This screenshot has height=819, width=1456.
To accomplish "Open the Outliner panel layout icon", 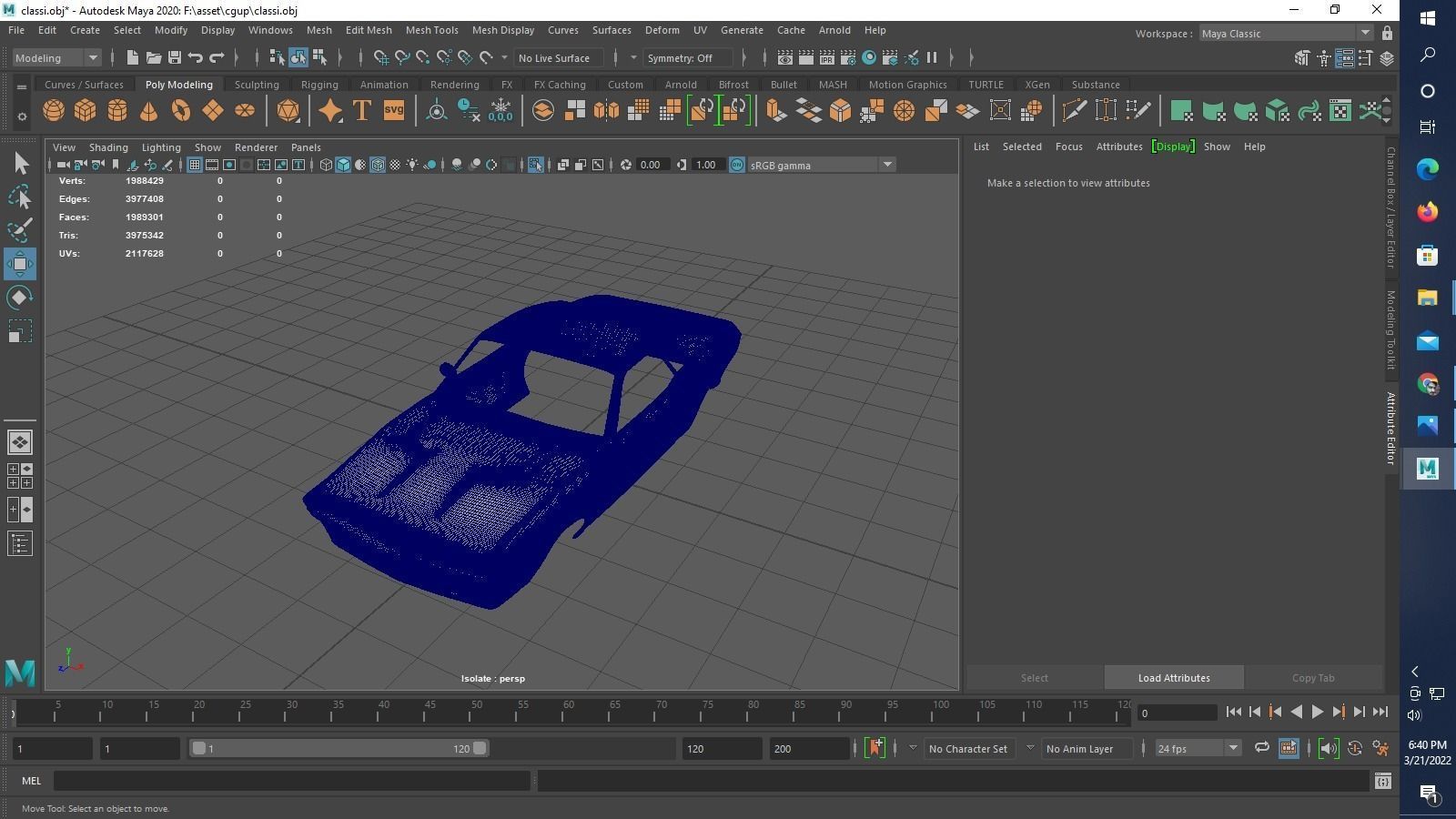I will [x=20, y=544].
